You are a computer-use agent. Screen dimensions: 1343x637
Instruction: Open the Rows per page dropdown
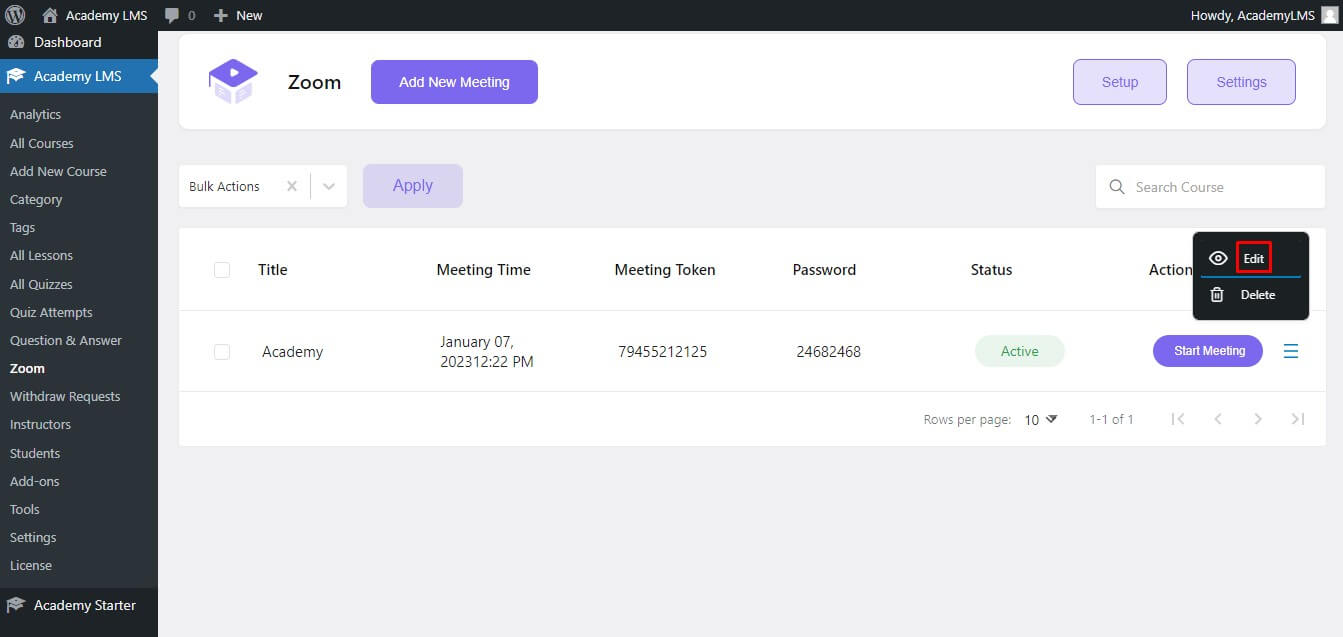coord(1037,419)
